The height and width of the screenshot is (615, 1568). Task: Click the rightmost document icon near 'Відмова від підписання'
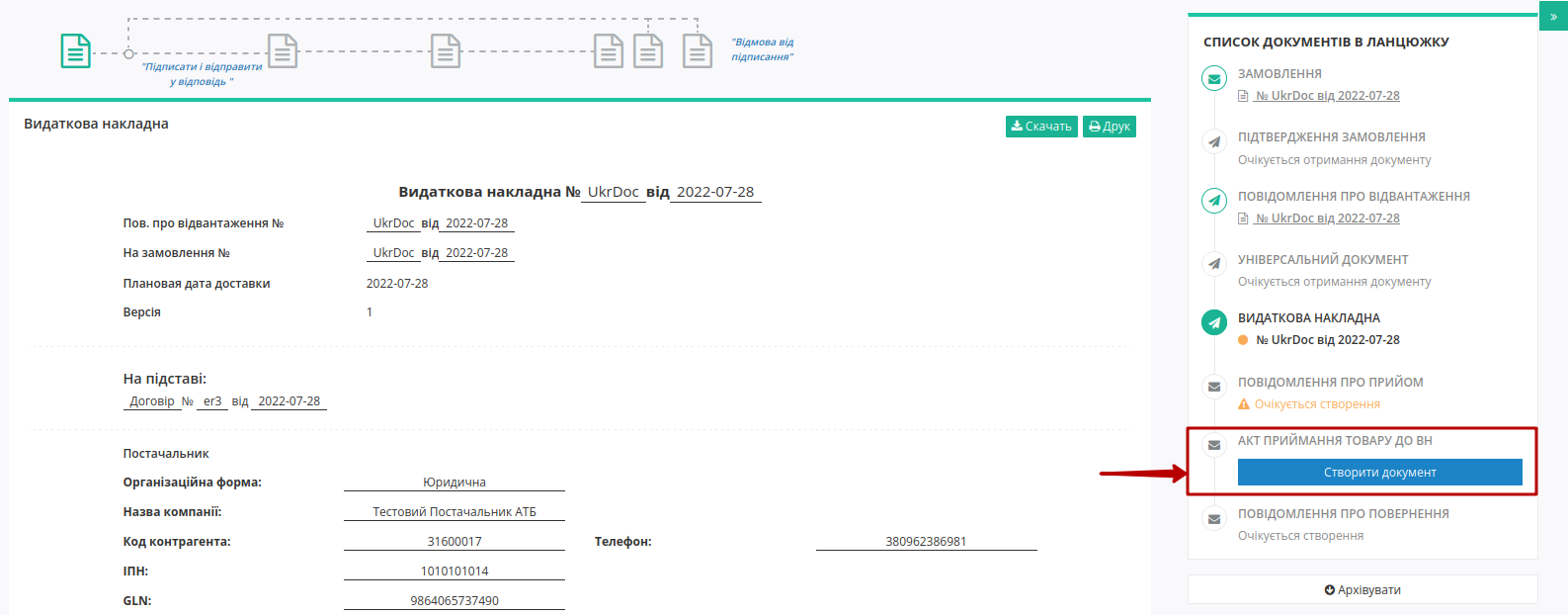[698, 50]
